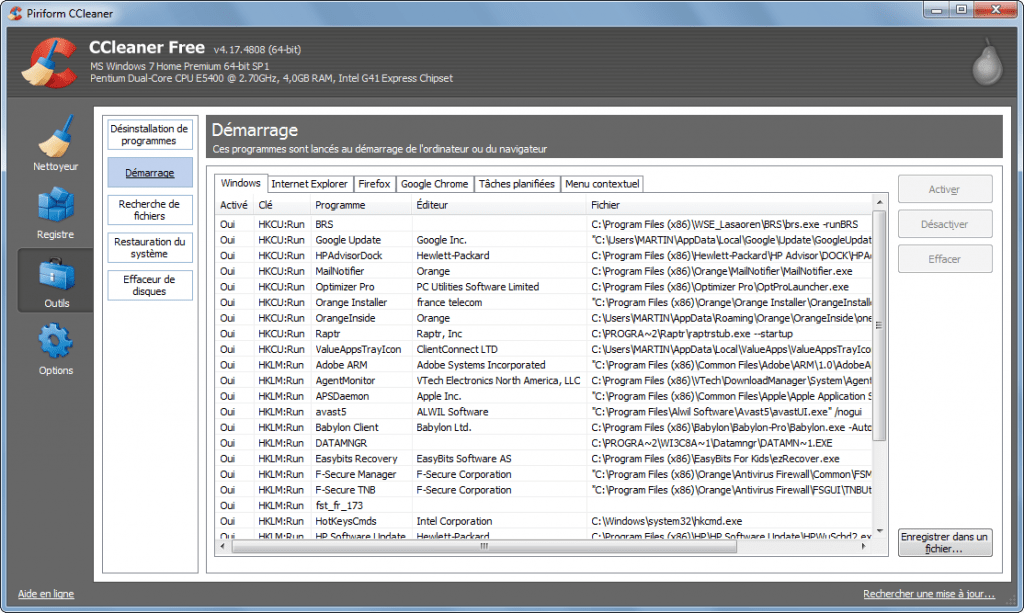Sort by the Fichier column header
1024x613 pixels.
(729, 205)
